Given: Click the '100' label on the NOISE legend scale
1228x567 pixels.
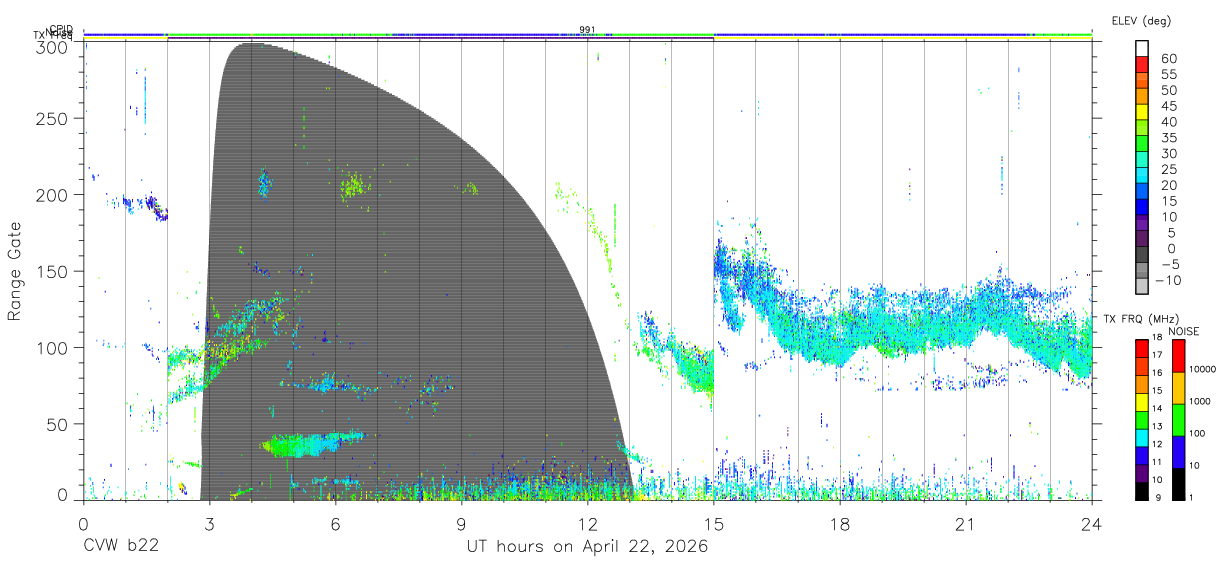Looking at the screenshot, I should pos(1198,434).
